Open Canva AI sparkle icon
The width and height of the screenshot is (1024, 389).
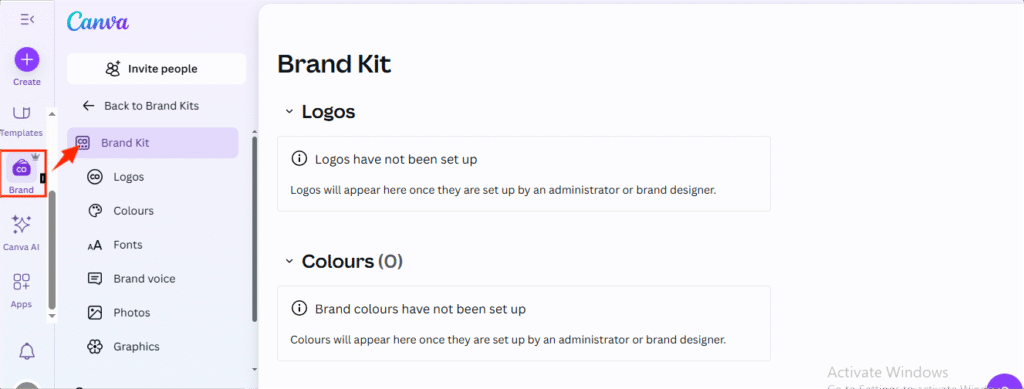(22, 225)
